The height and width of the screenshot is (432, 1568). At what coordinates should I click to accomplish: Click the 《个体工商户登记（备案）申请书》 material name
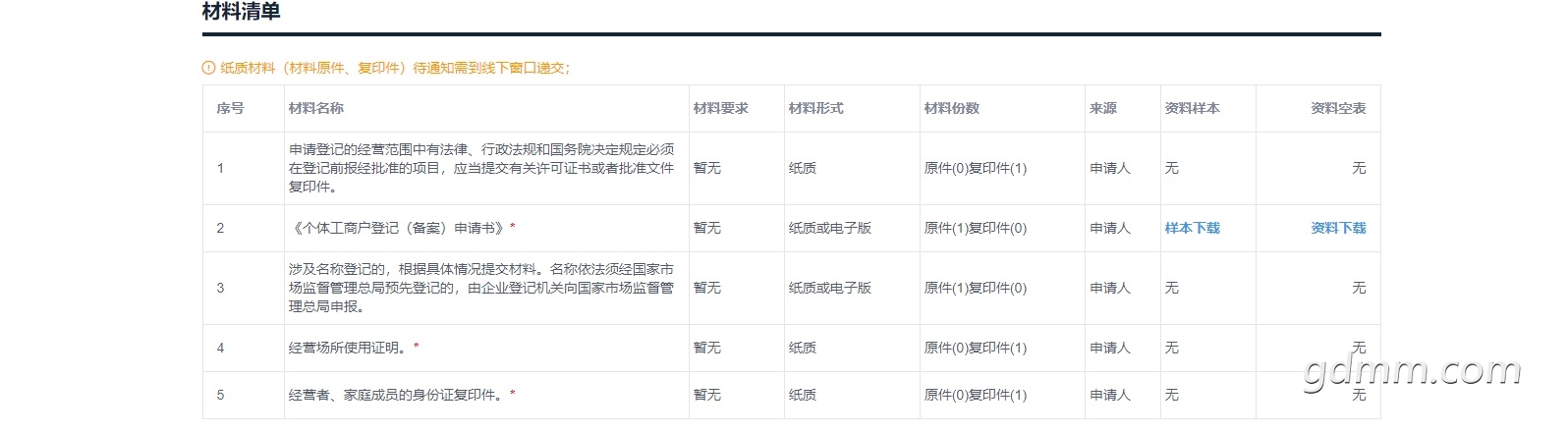399,228
